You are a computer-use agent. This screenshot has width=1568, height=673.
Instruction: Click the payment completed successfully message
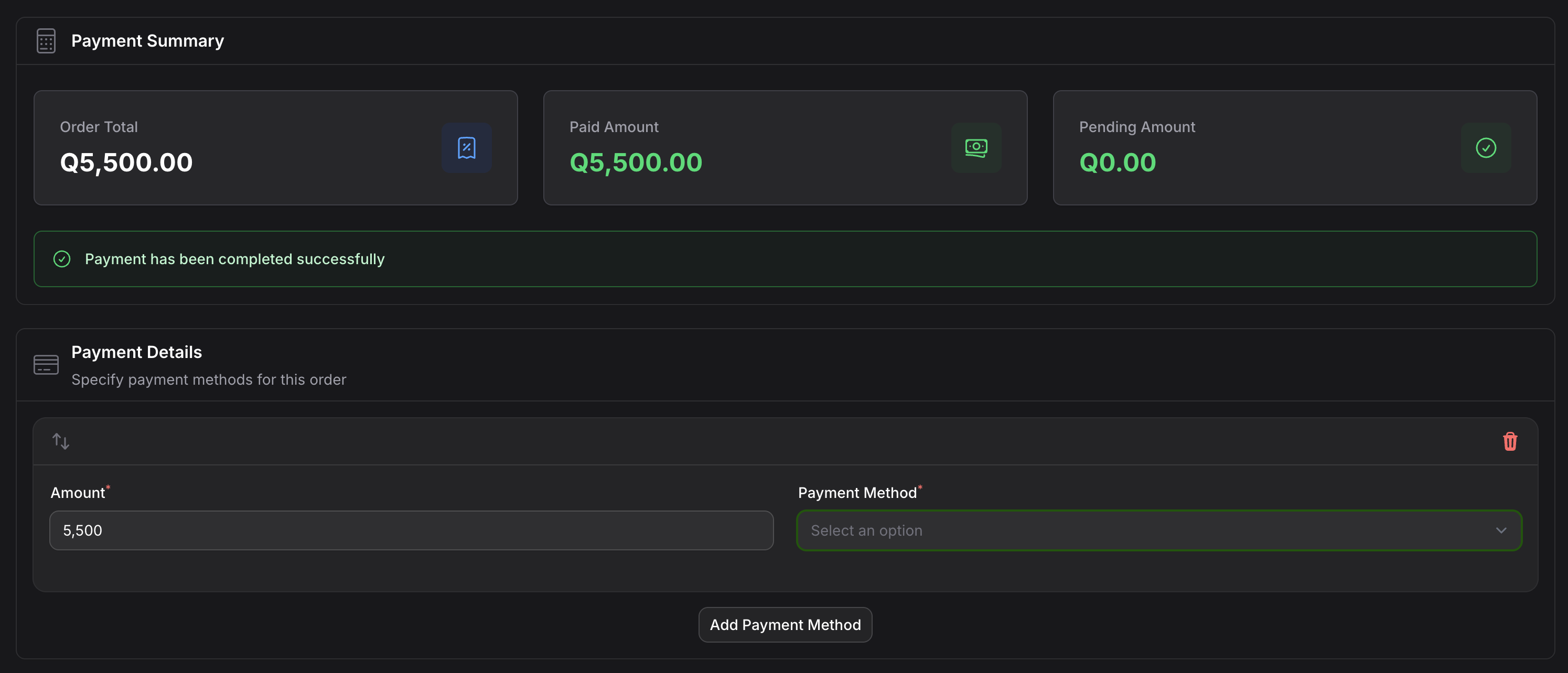tap(234, 259)
